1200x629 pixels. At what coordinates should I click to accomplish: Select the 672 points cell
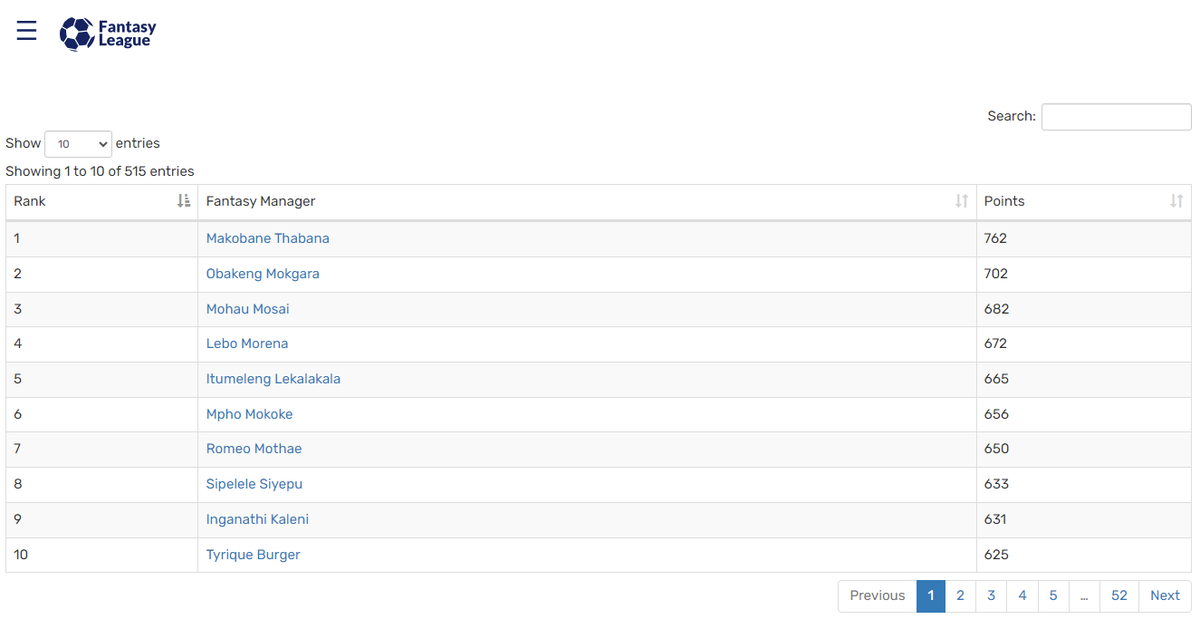(1084, 344)
